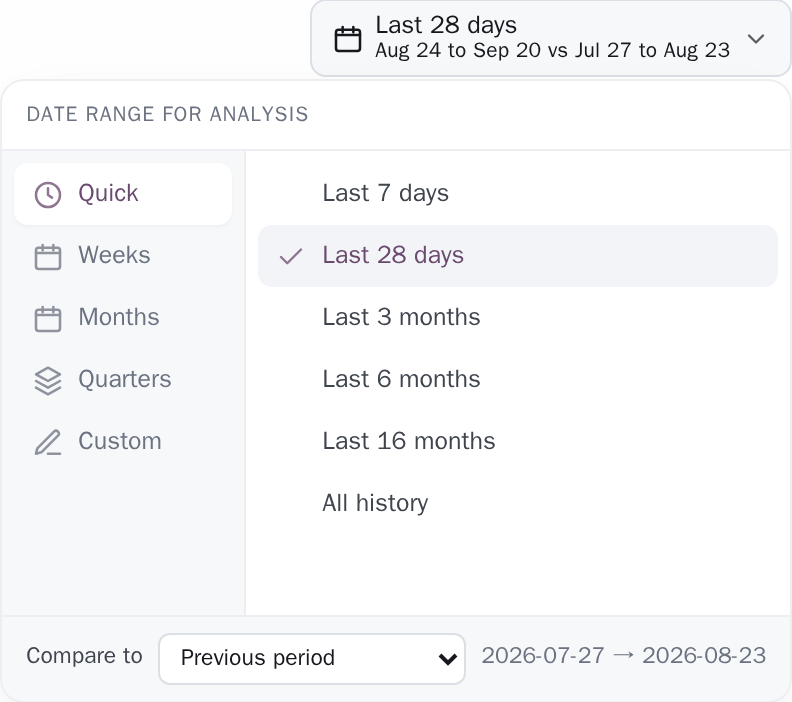The width and height of the screenshot is (792, 702).
Task: Click the DATE RANGE FOR ANALYSIS heading
Action: click(167, 114)
